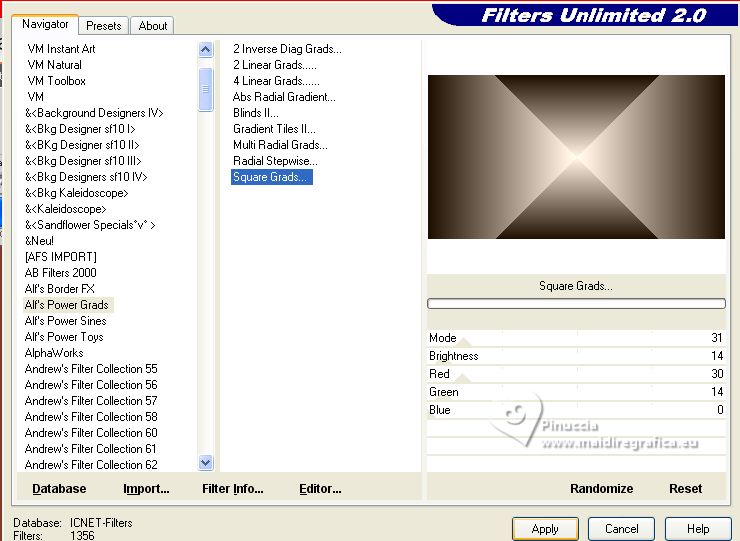This screenshot has width=740, height=541.
Task: Select Andrew's Filter Collection 57
Action: click(x=91, y=401)
